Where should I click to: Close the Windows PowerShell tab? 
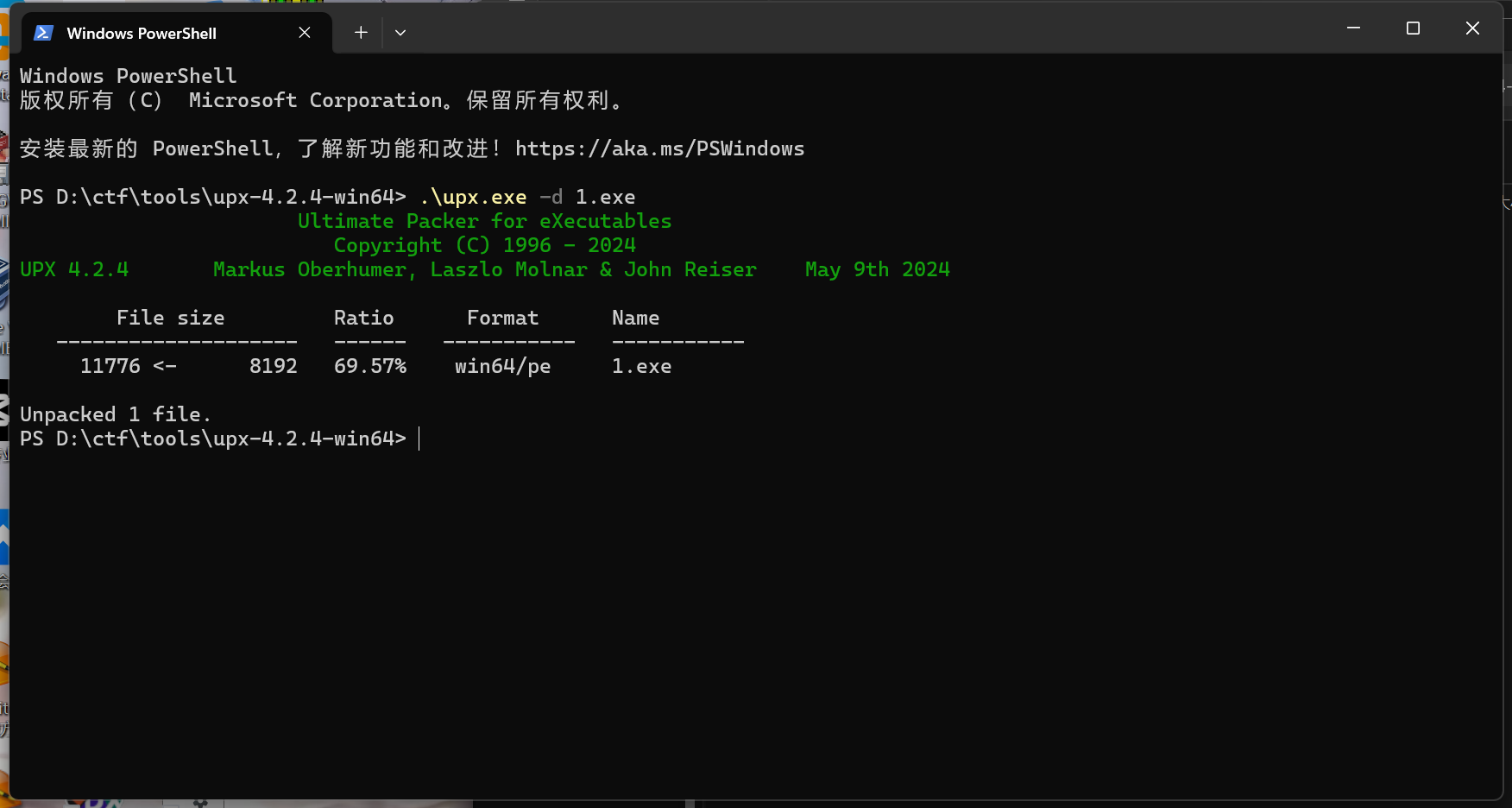point(305,33)
